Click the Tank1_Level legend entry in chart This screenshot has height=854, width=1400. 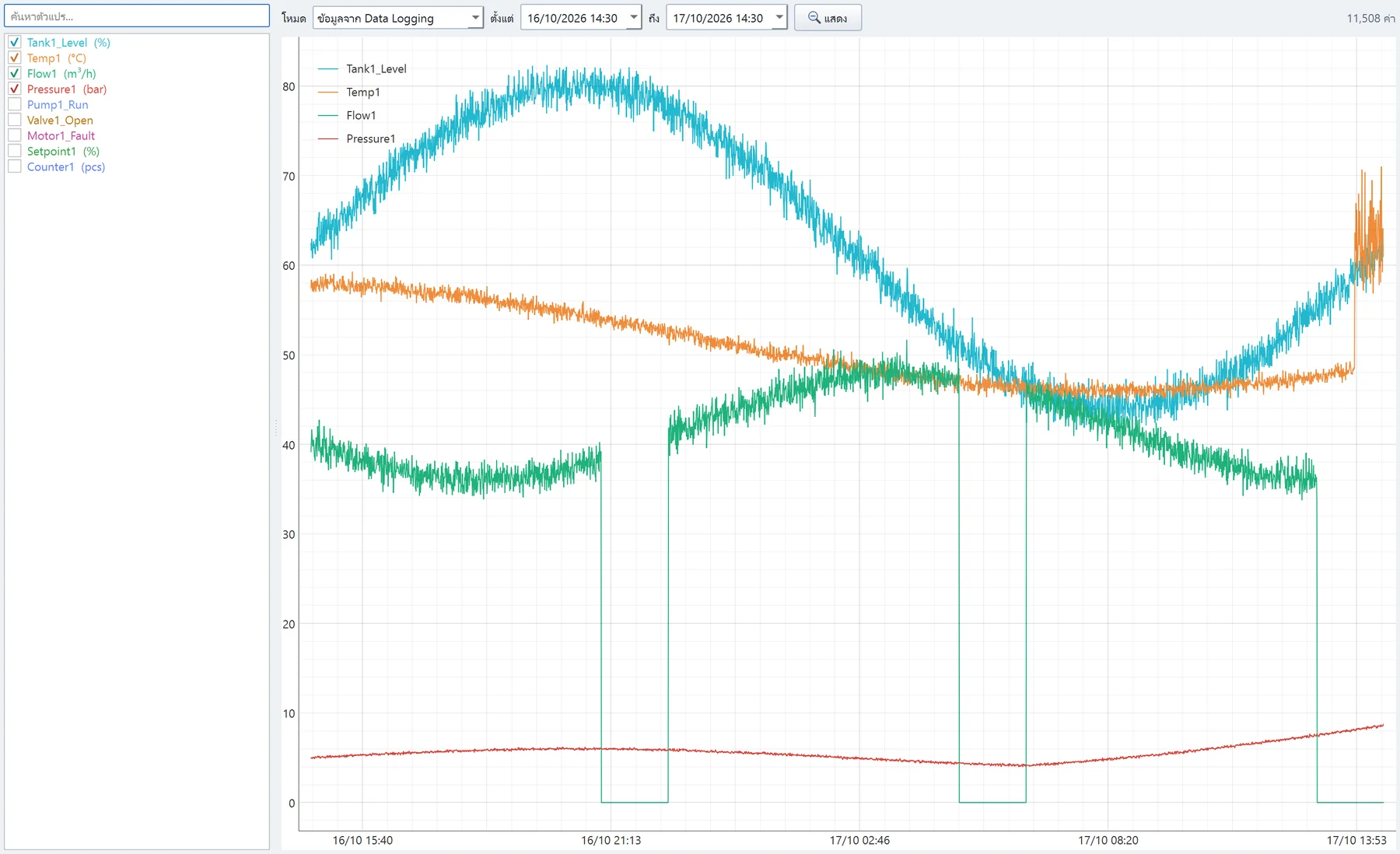point(362,68)
